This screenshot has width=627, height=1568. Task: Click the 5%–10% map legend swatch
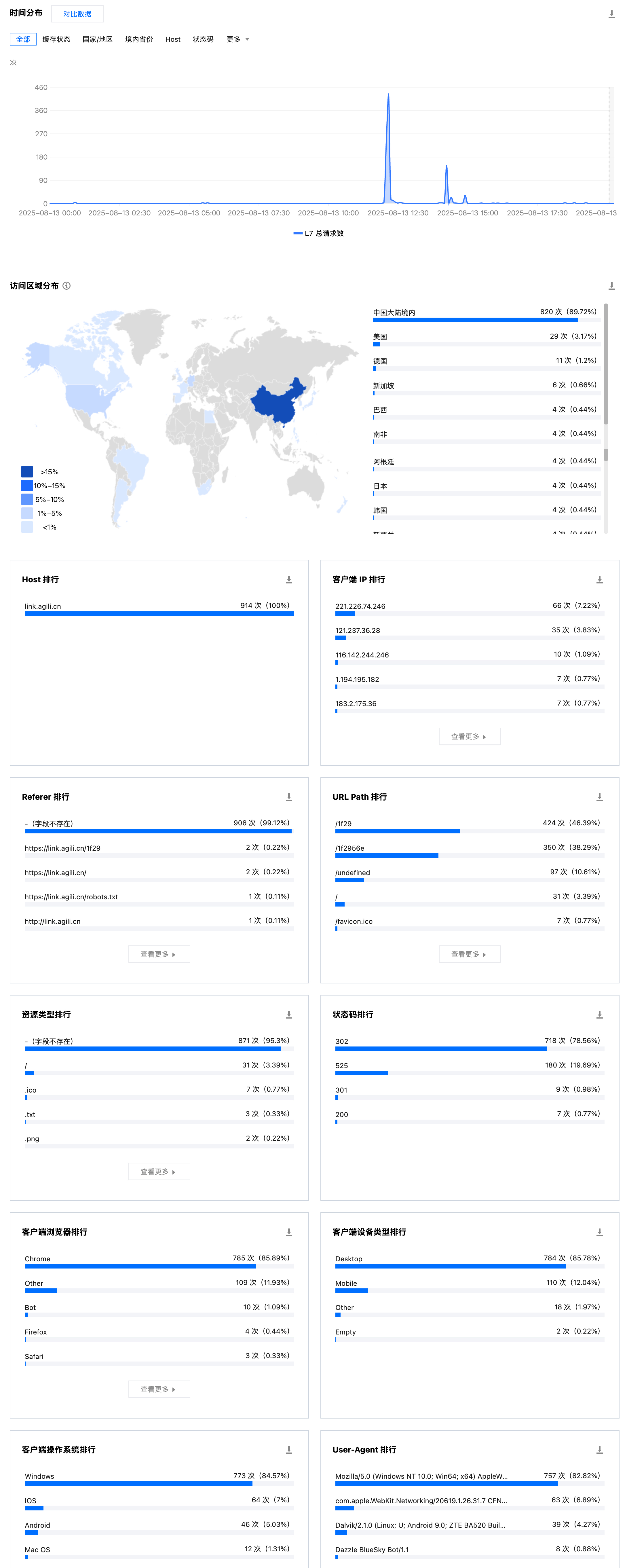coord(27,499)
